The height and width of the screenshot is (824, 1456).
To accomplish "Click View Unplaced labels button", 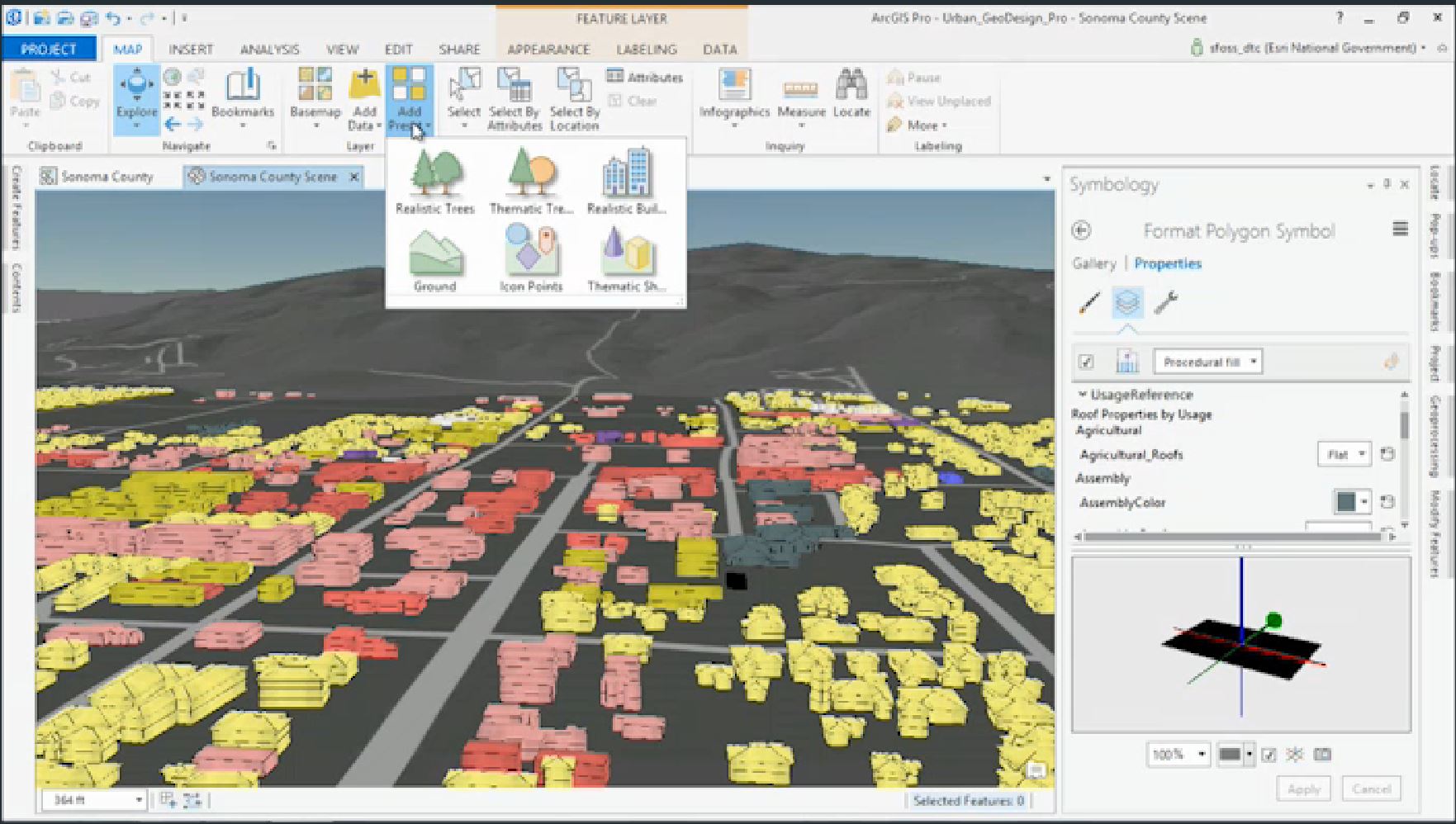I will [939, 102].
